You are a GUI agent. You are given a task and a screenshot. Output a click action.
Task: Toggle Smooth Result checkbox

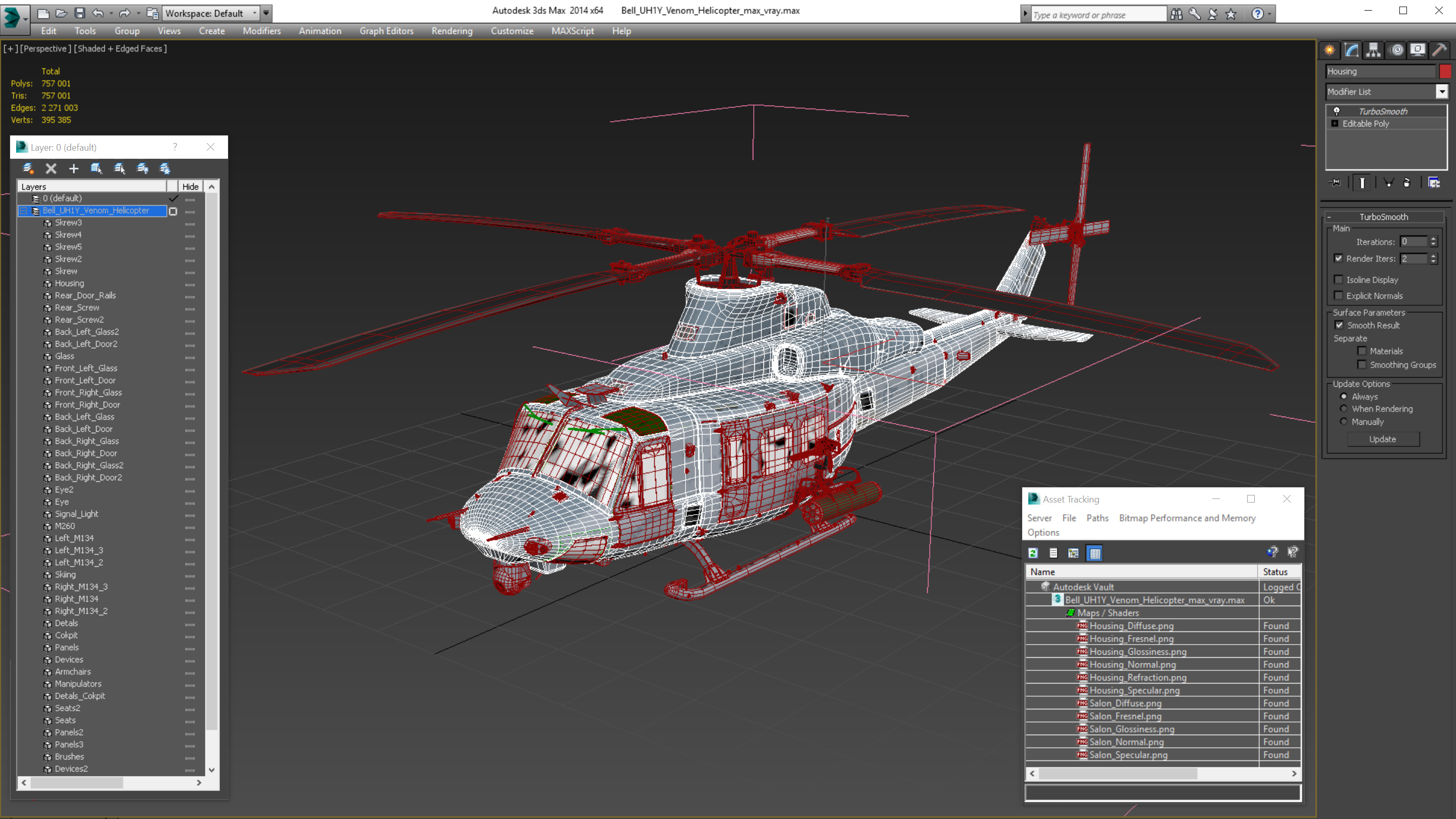[1339, 325]
